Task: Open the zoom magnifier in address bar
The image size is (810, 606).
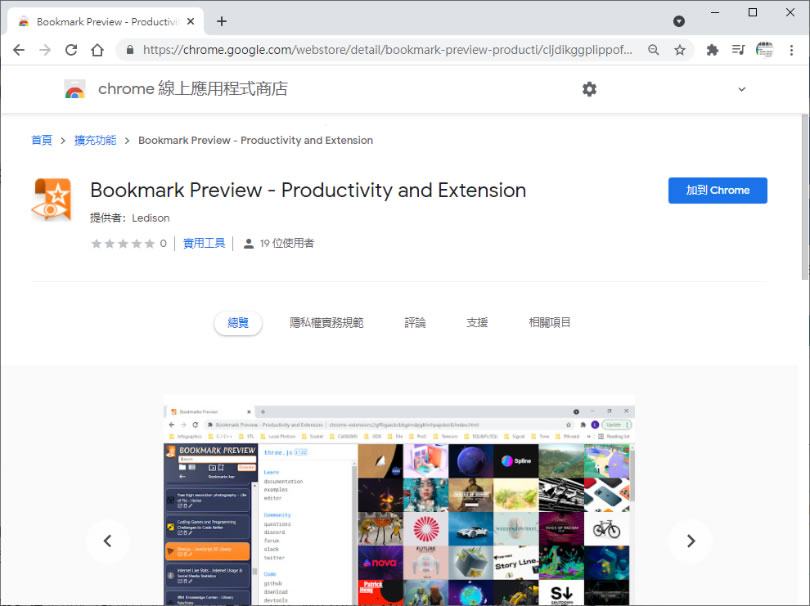Action: coord(653,50)
